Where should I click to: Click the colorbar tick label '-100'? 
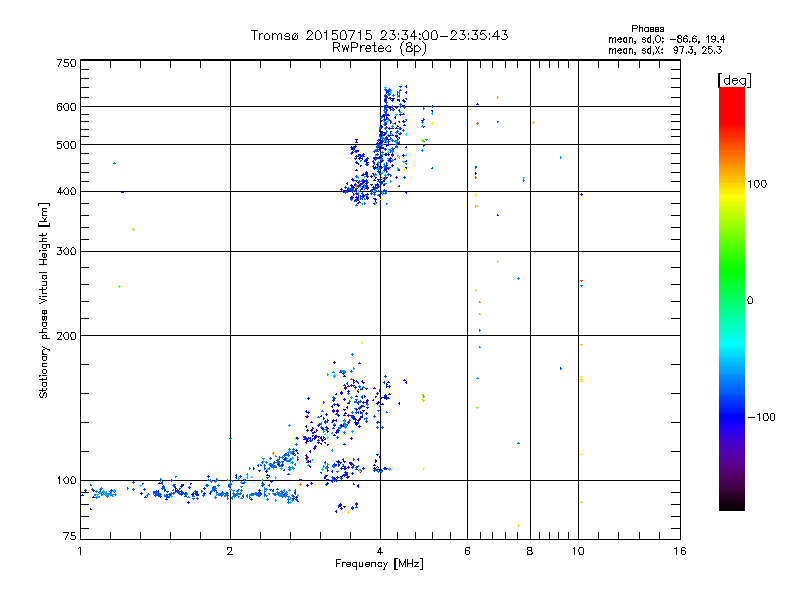762,417
